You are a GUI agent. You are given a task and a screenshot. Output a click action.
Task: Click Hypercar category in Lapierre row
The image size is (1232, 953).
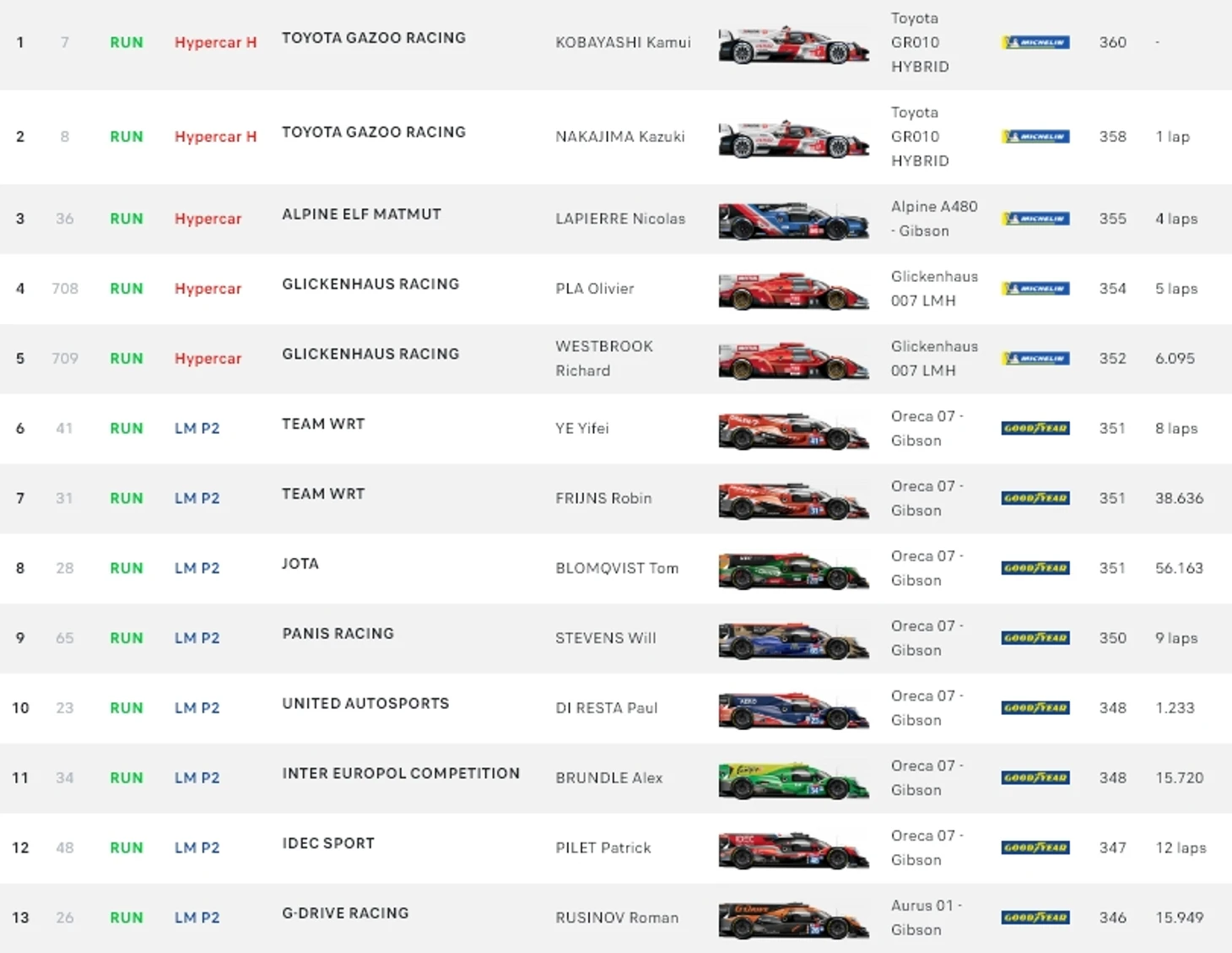tap(208, 219)
